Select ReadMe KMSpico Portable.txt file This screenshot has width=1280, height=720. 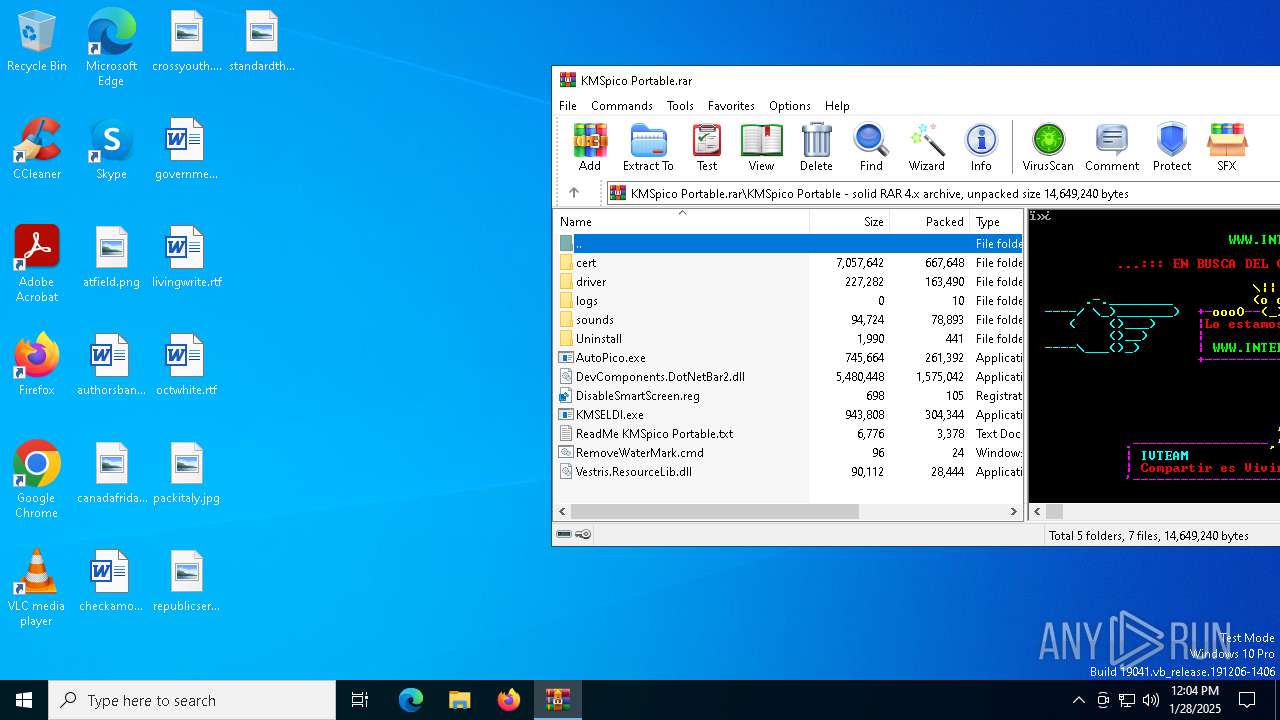click(x=789, y=433)
